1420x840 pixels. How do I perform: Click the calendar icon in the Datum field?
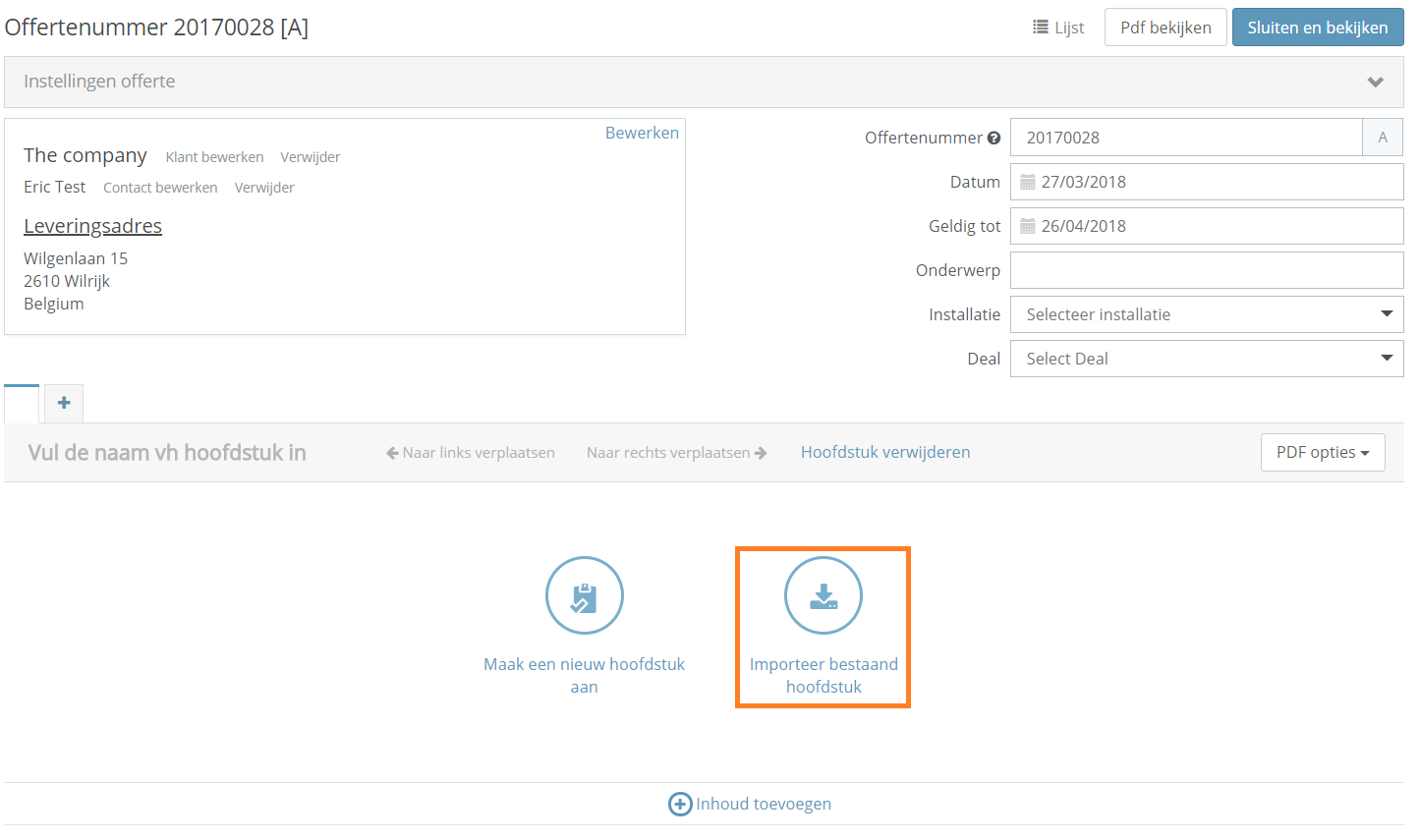coord(1028,182)
